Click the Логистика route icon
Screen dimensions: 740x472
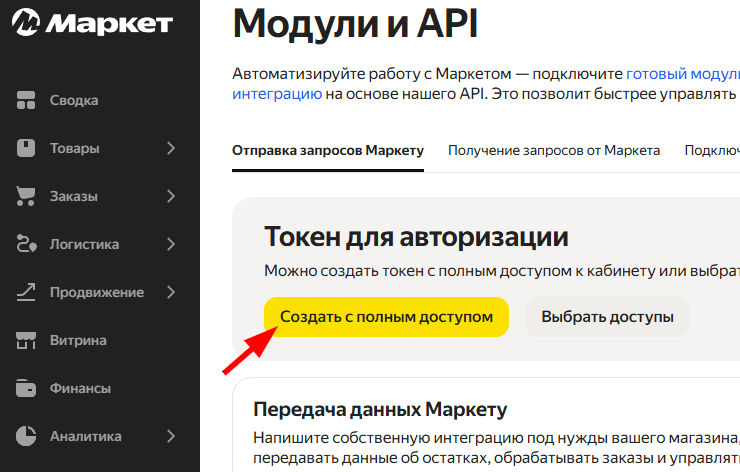26,244
